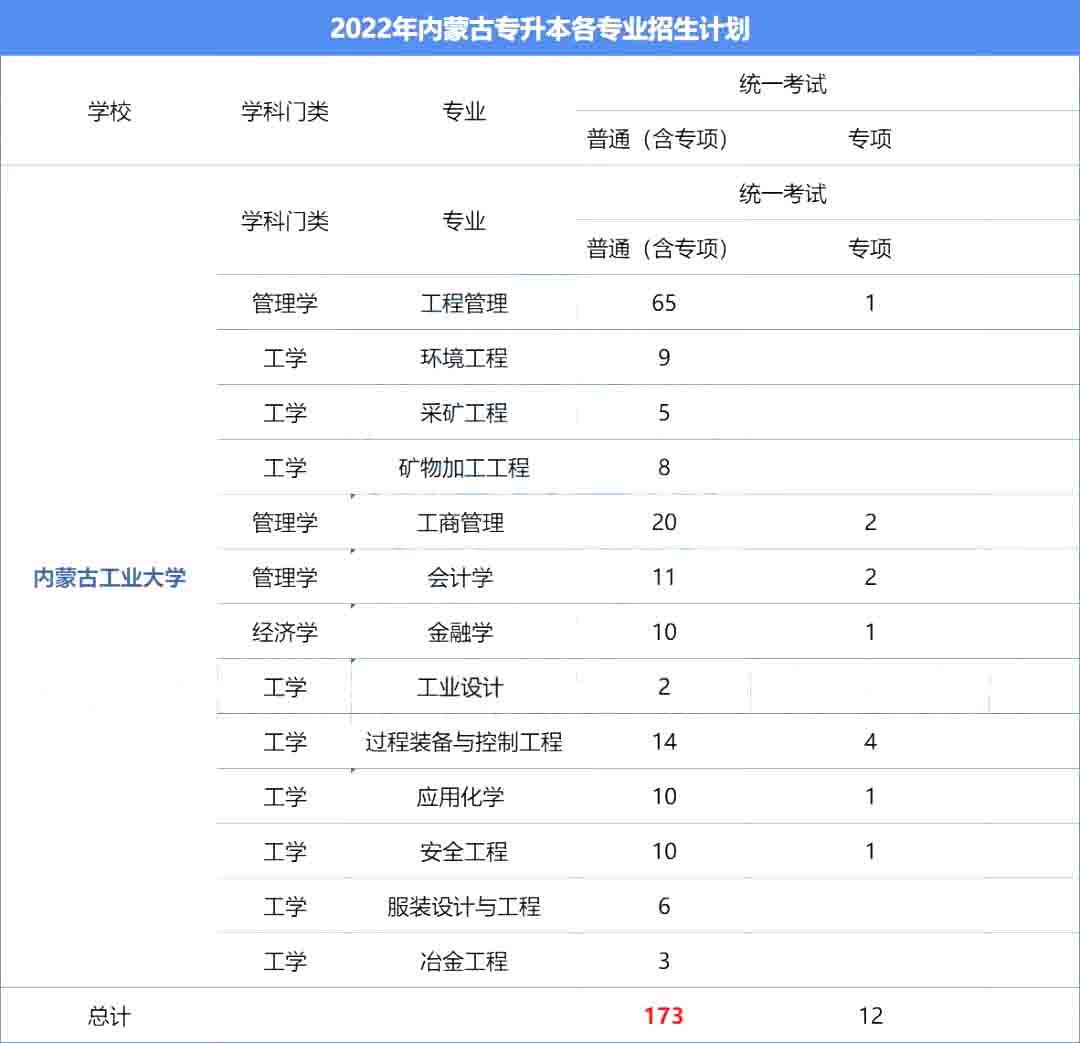Click the 金融学 major cell
Image resolution: width=1080 pixels, height=1043 pixels.
coord(463,632)
